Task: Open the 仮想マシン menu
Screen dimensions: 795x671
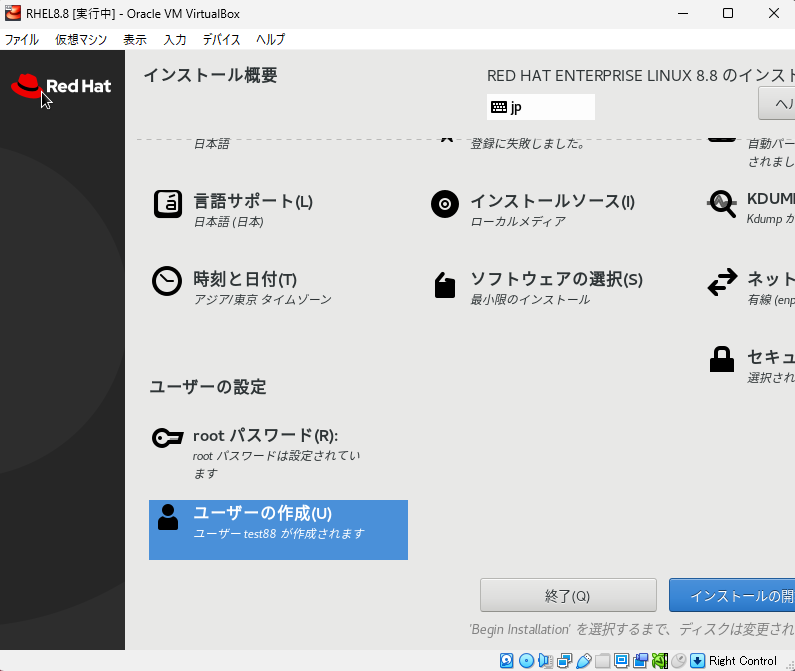Action: tap(81, 40)
